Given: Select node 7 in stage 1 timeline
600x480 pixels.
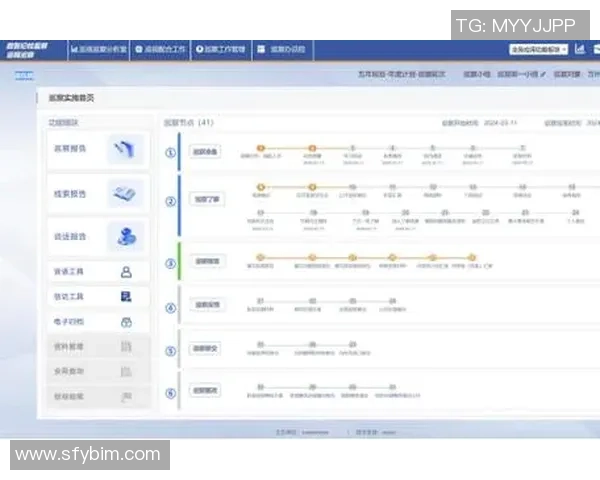Looking at the screenshot, I should [x=522, y=148].
